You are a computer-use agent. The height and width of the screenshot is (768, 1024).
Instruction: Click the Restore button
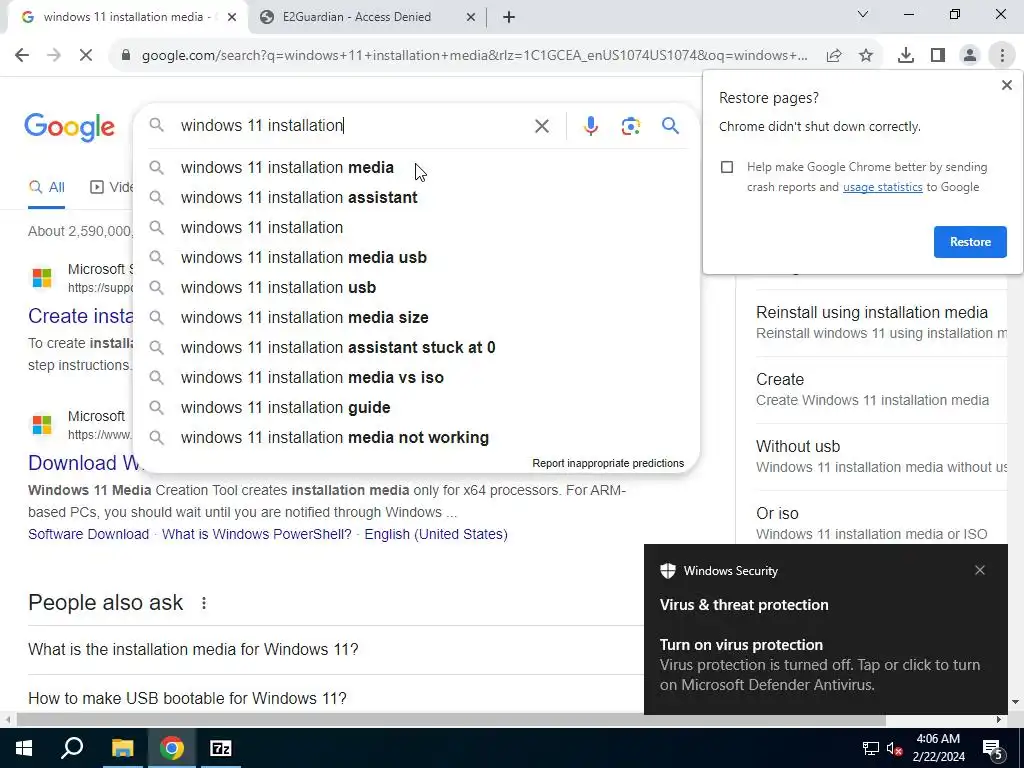click(x=970, y=242)
